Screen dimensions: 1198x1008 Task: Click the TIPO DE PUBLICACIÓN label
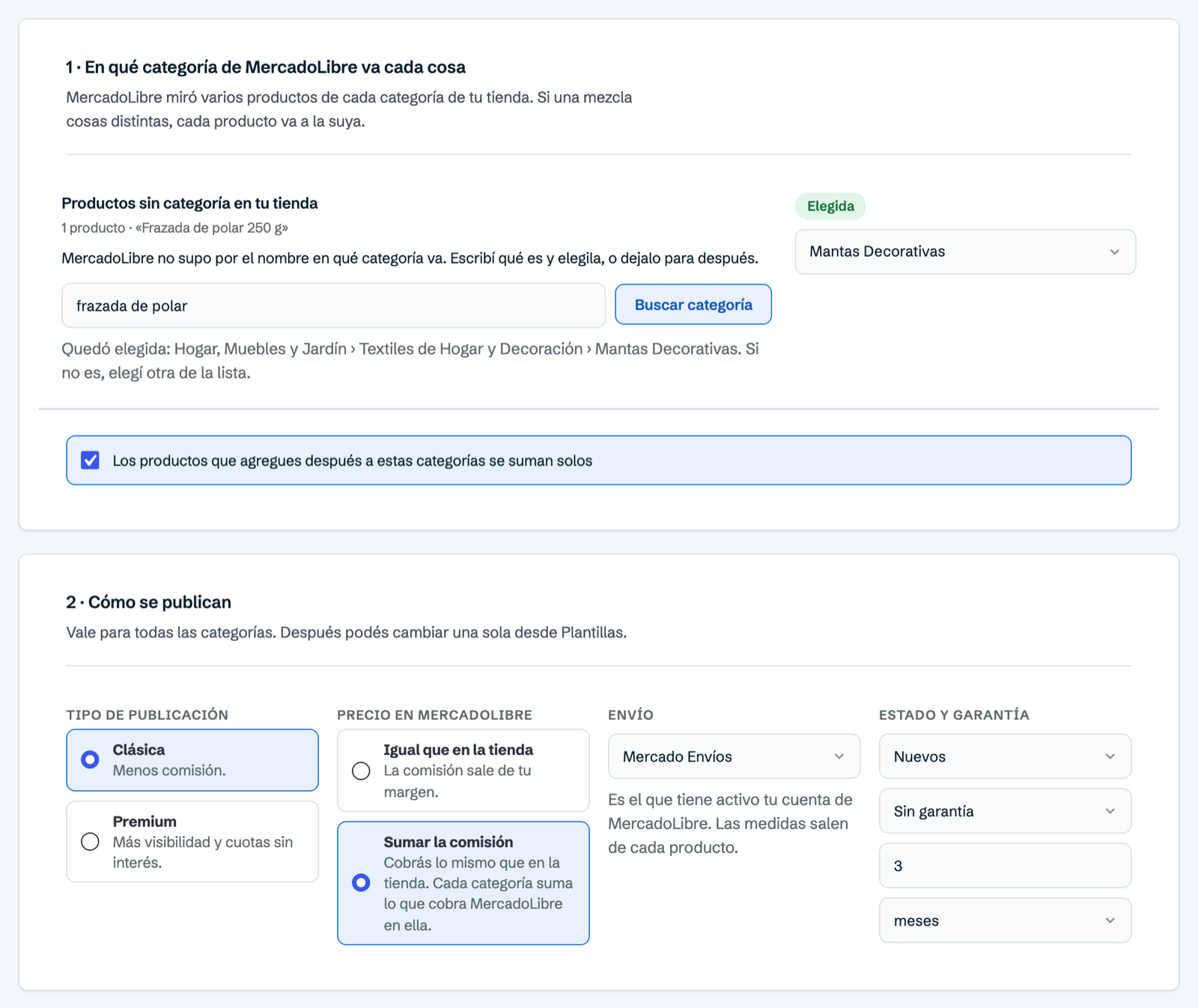click(148, 714)
